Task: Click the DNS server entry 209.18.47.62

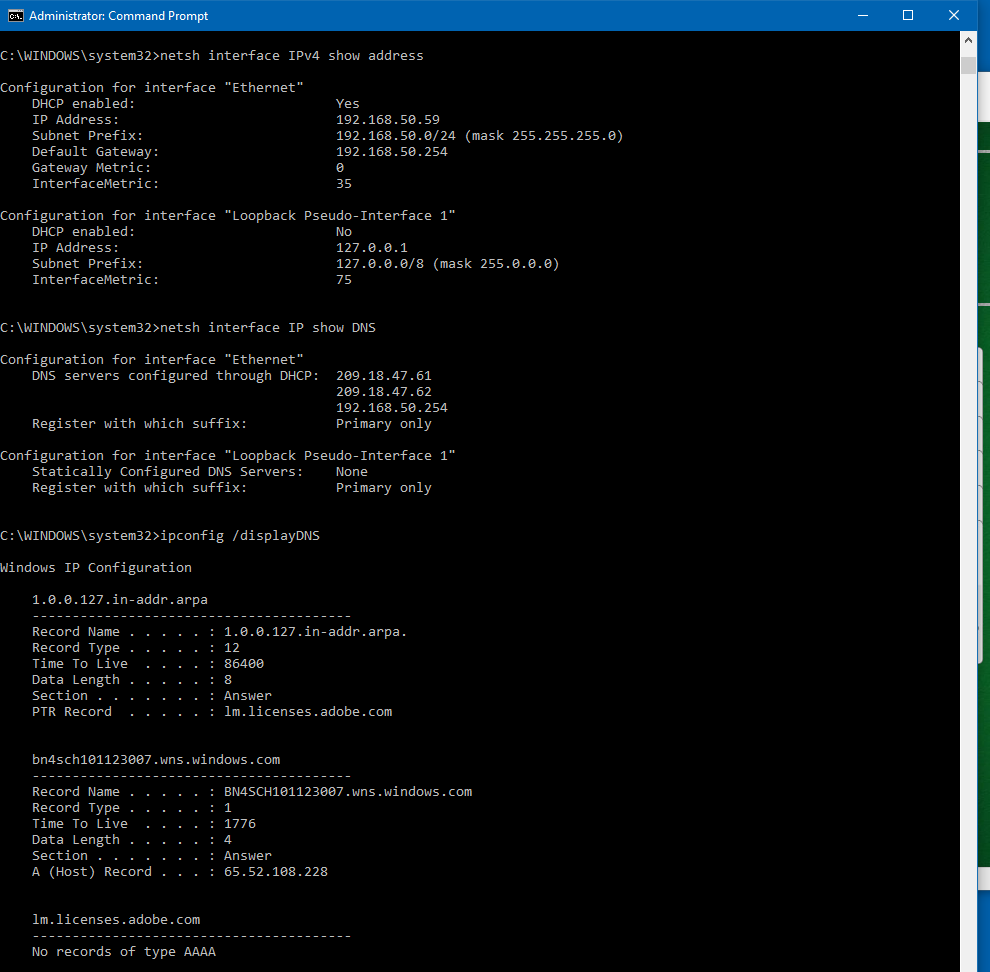Action: tap(383, 392)
